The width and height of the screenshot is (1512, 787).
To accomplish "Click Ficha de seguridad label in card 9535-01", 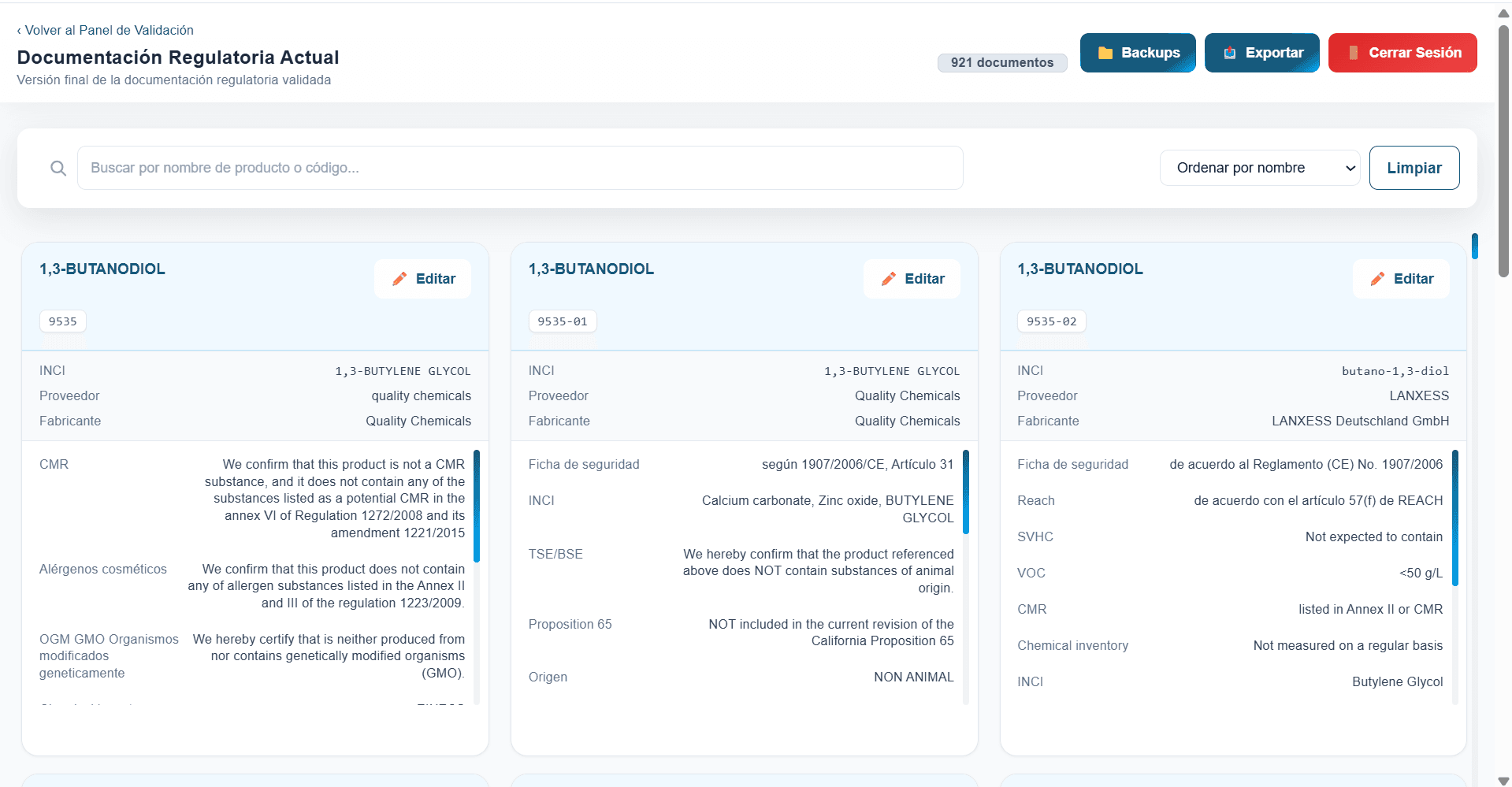I will coord(584,464).
